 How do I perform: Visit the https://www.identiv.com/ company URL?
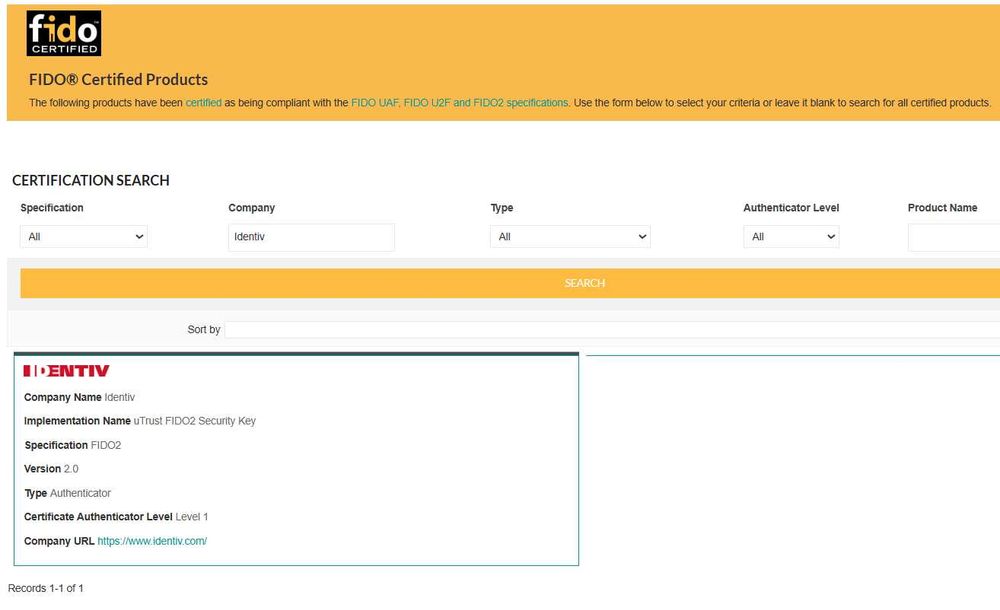point(152,541)
